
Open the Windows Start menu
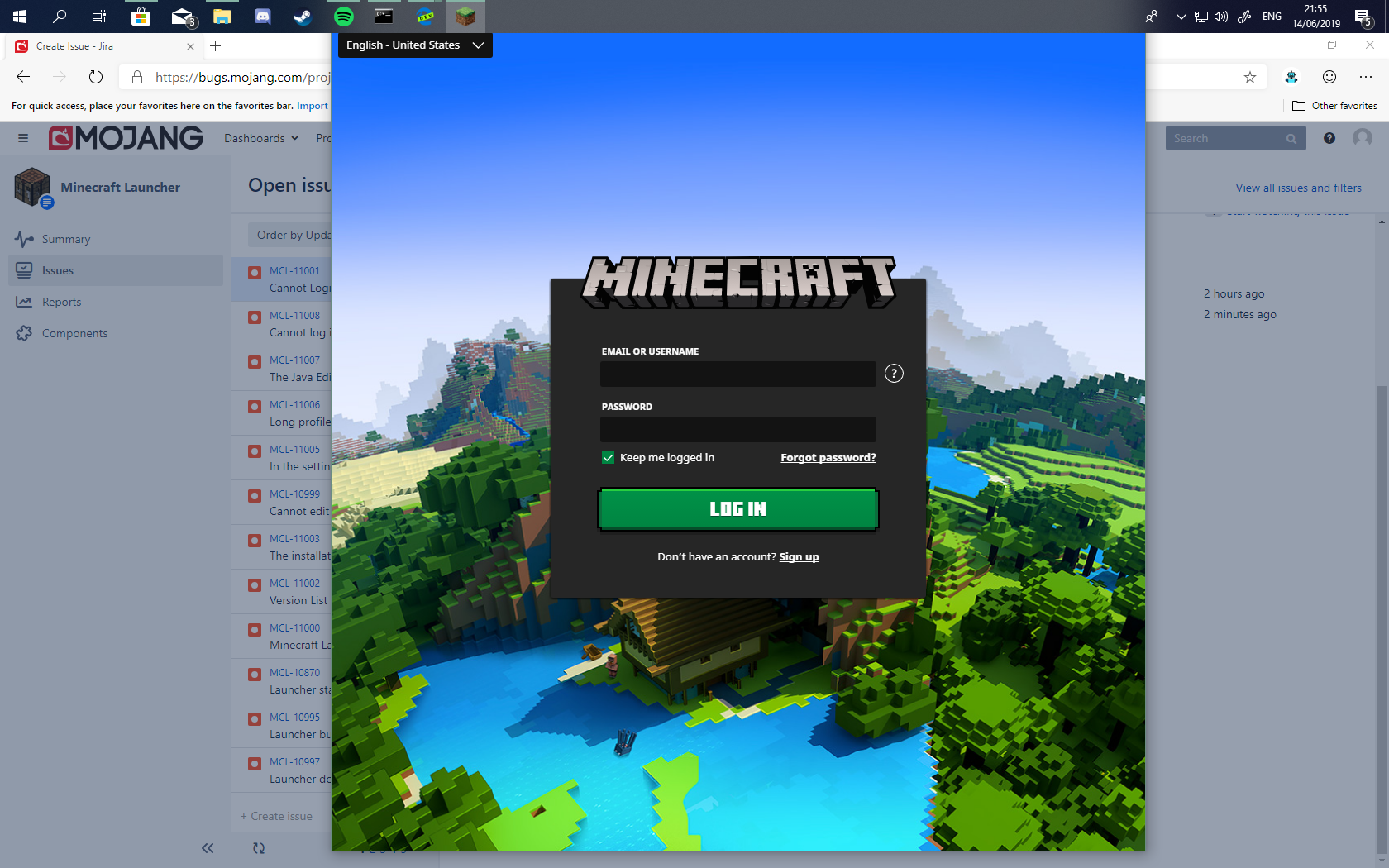pos(20,17)
